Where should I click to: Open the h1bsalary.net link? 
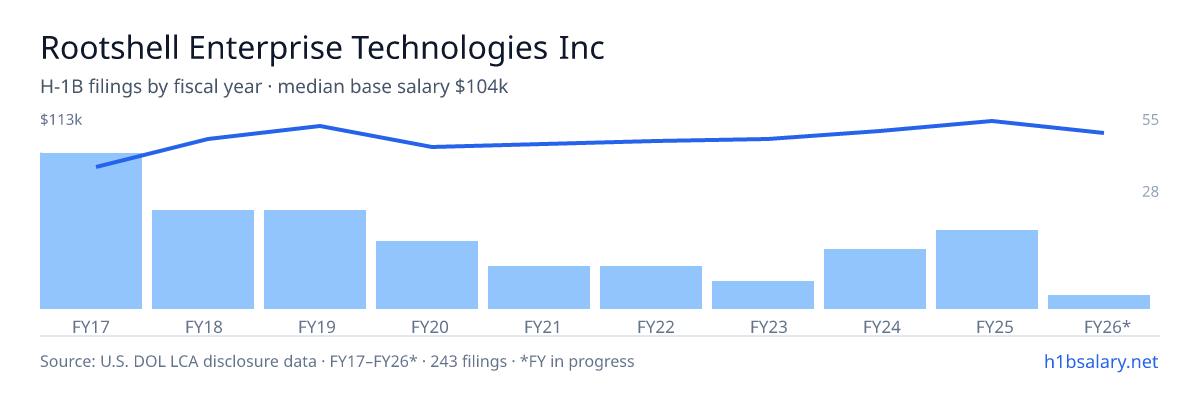point(1100,361)
